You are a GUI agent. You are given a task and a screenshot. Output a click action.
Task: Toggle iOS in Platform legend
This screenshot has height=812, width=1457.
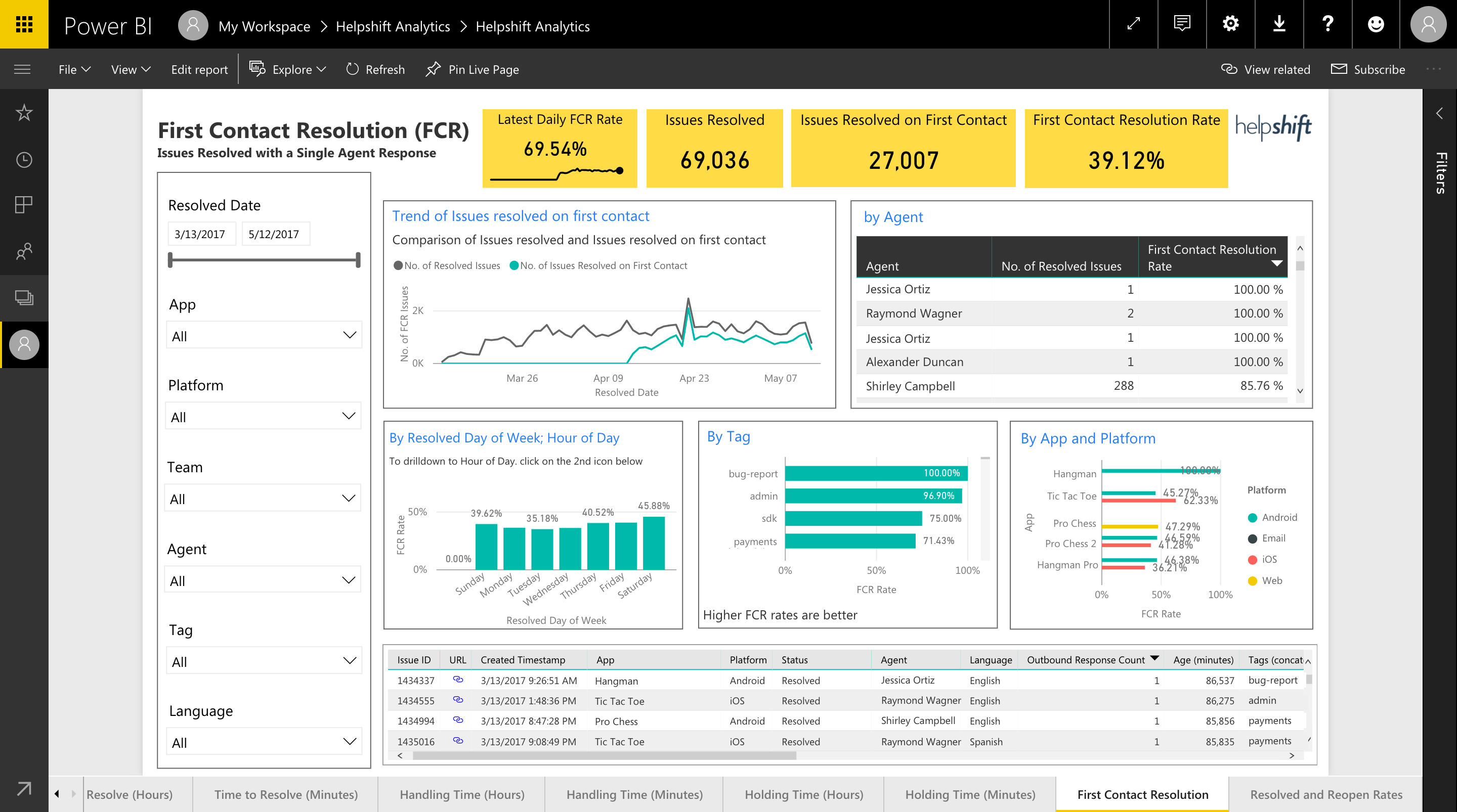1269,559
